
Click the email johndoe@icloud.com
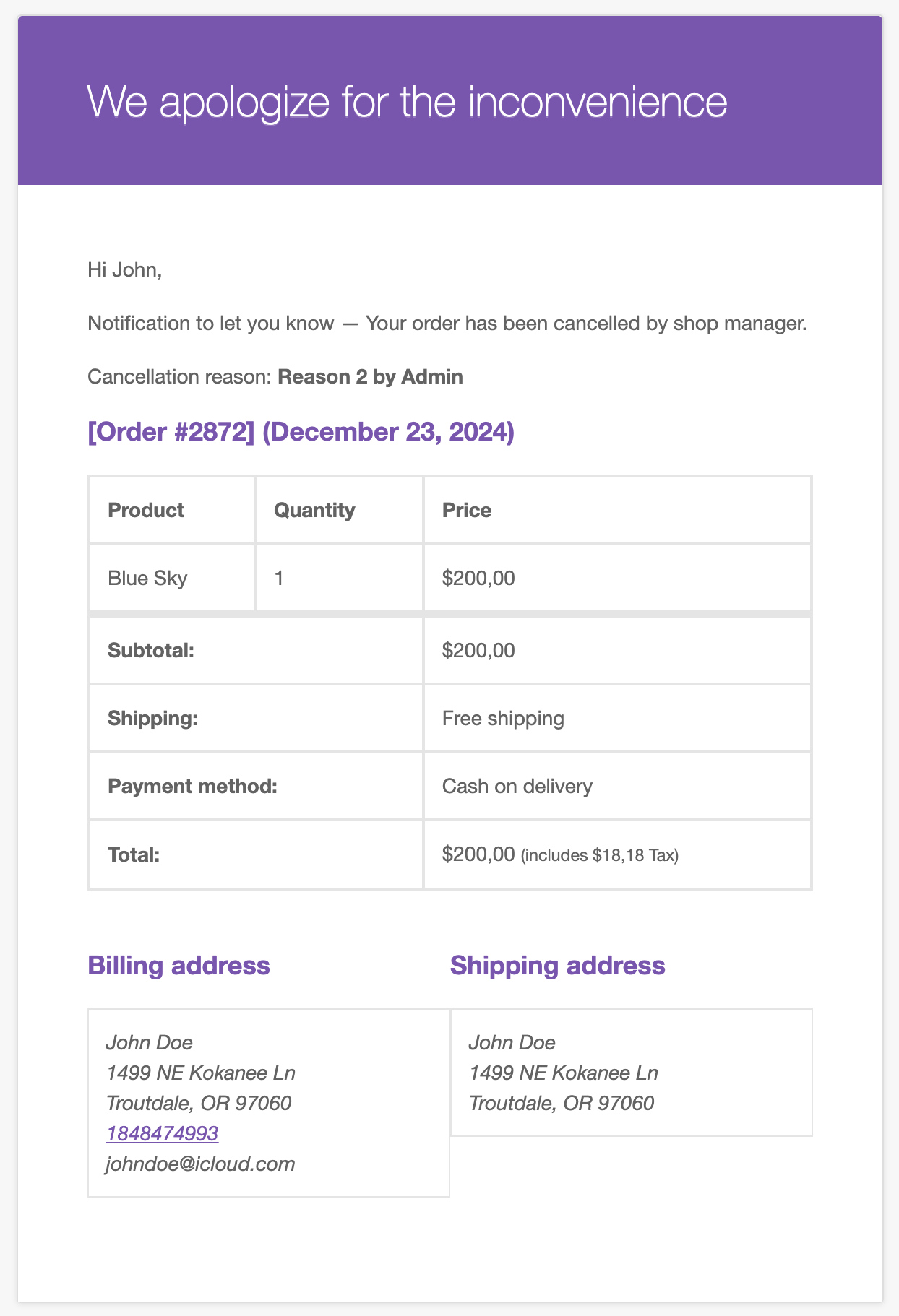point(201,1164)
